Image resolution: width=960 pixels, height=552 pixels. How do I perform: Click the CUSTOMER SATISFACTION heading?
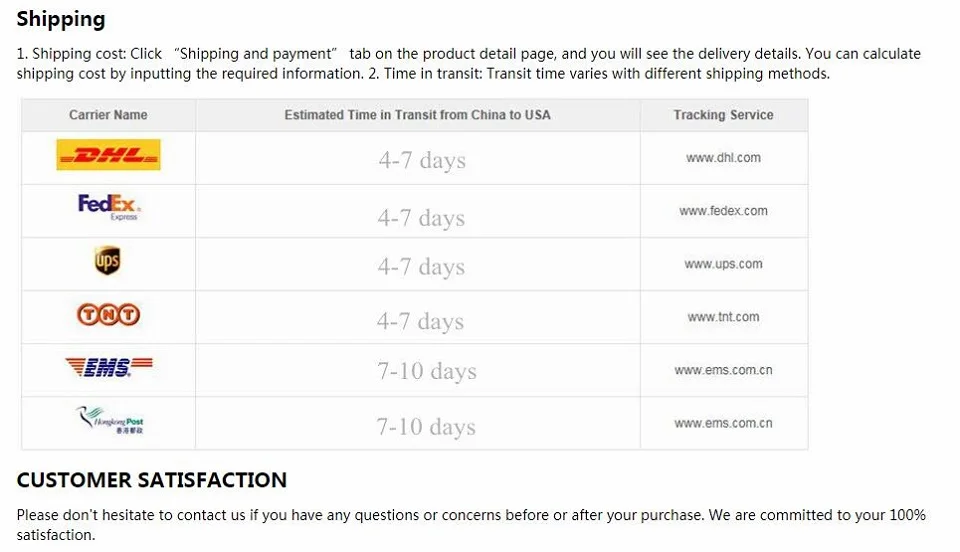152,480
